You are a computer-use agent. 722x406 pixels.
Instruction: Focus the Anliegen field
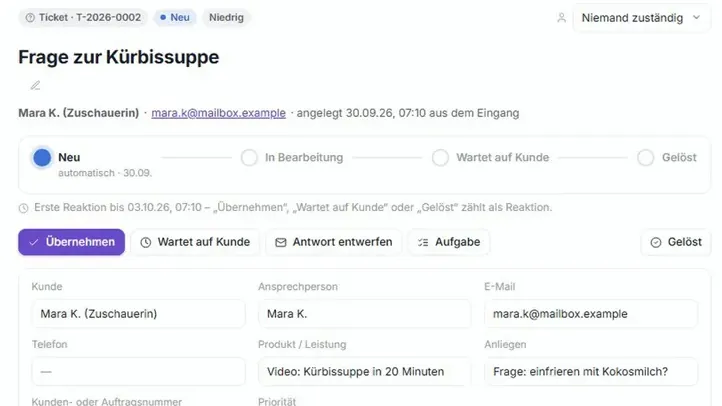pos(591,371)
